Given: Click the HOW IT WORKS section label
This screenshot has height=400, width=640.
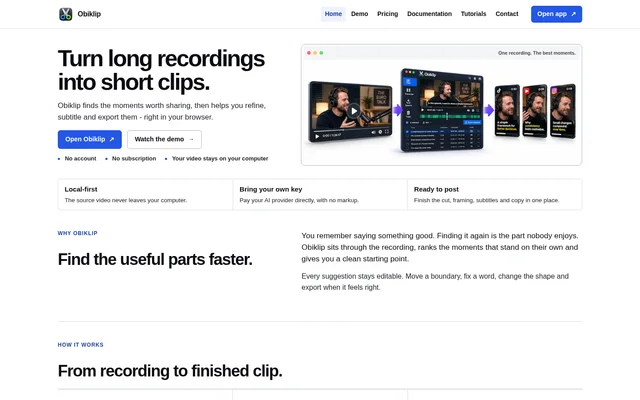Looking at the screenshot, I should pos(80,344).
